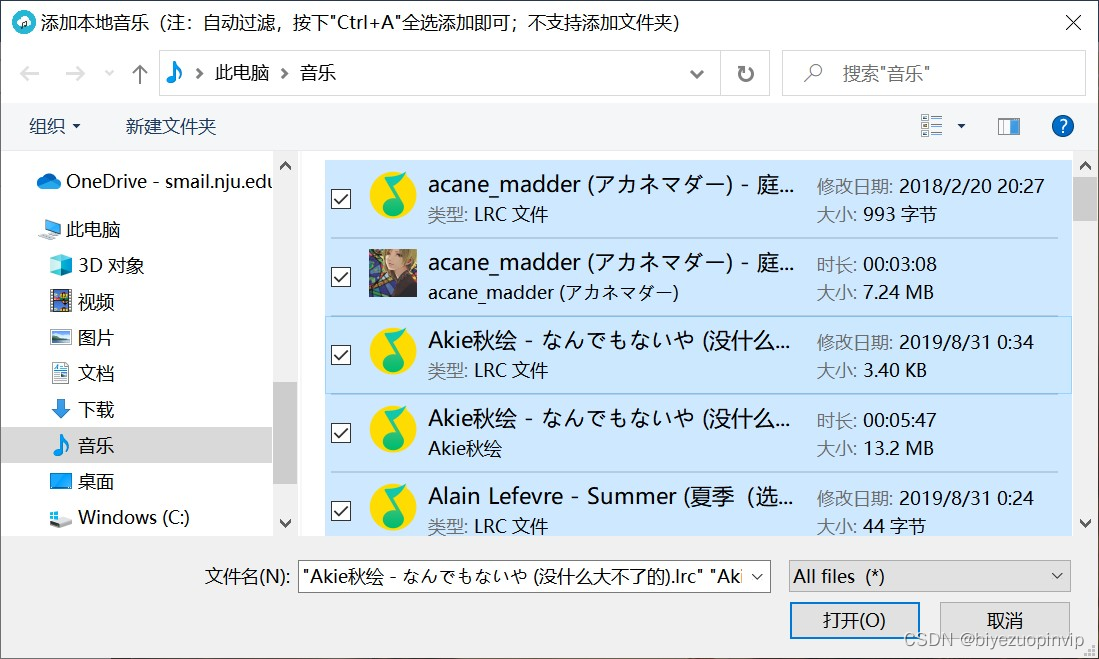
Task: Select 此电脑 in the address breadcrumb
Action: point(242,72)
